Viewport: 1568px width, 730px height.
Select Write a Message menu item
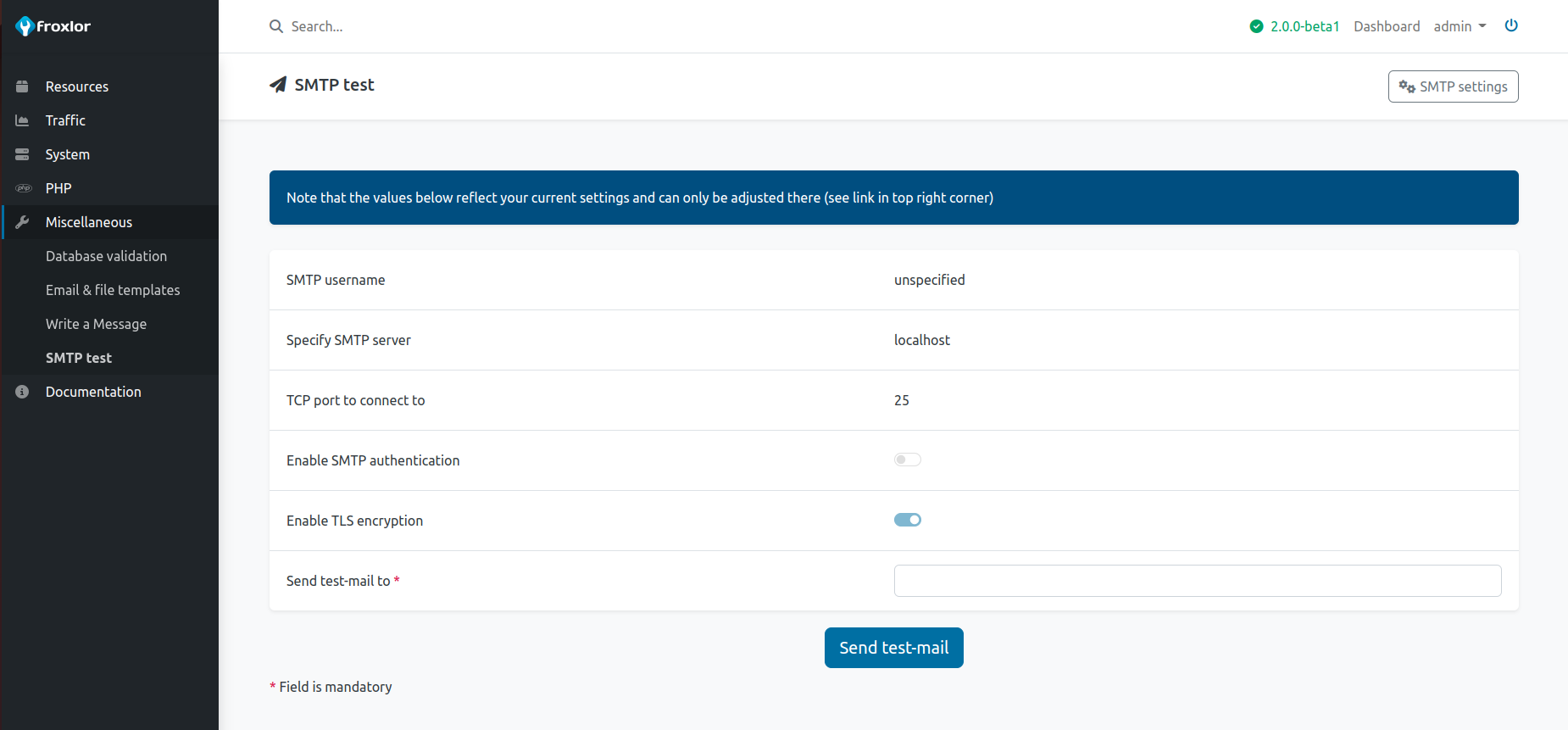coord(96,324)
